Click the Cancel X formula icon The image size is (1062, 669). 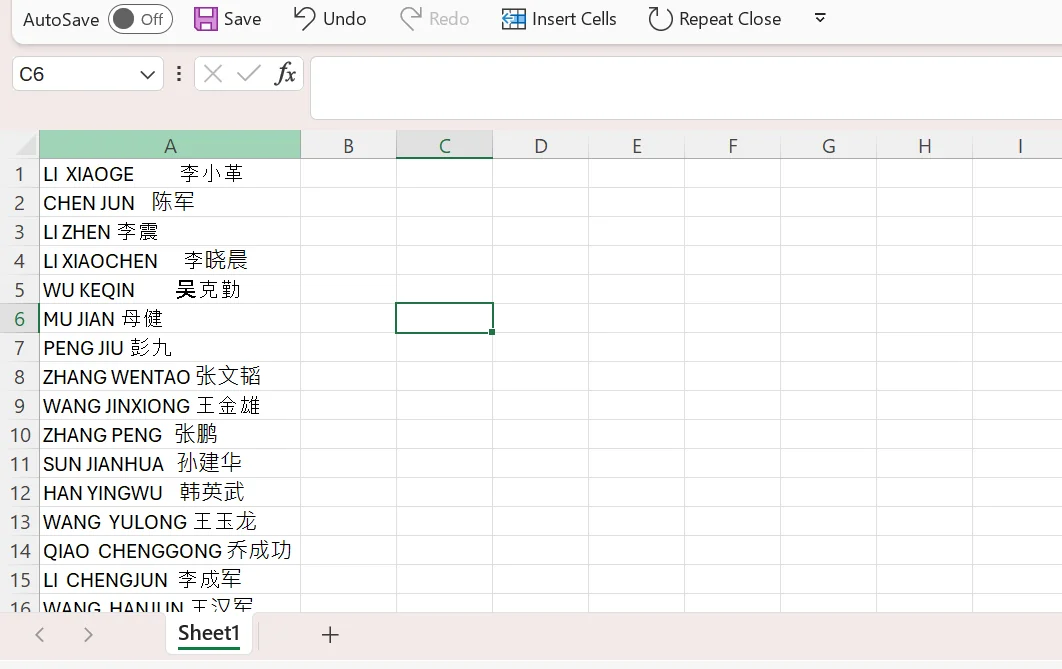coord(213,73)
